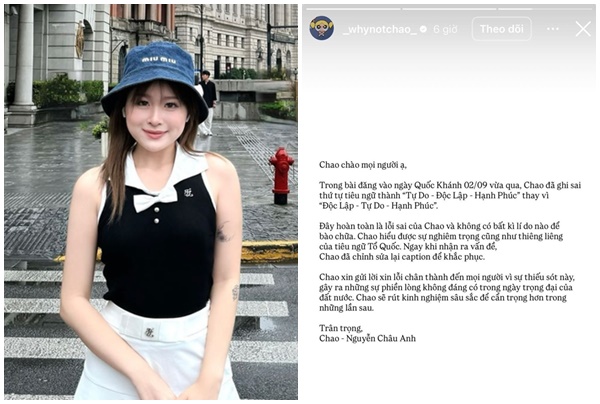
Task: Tap the _whynotchao_ username
Action: (380, 29)
